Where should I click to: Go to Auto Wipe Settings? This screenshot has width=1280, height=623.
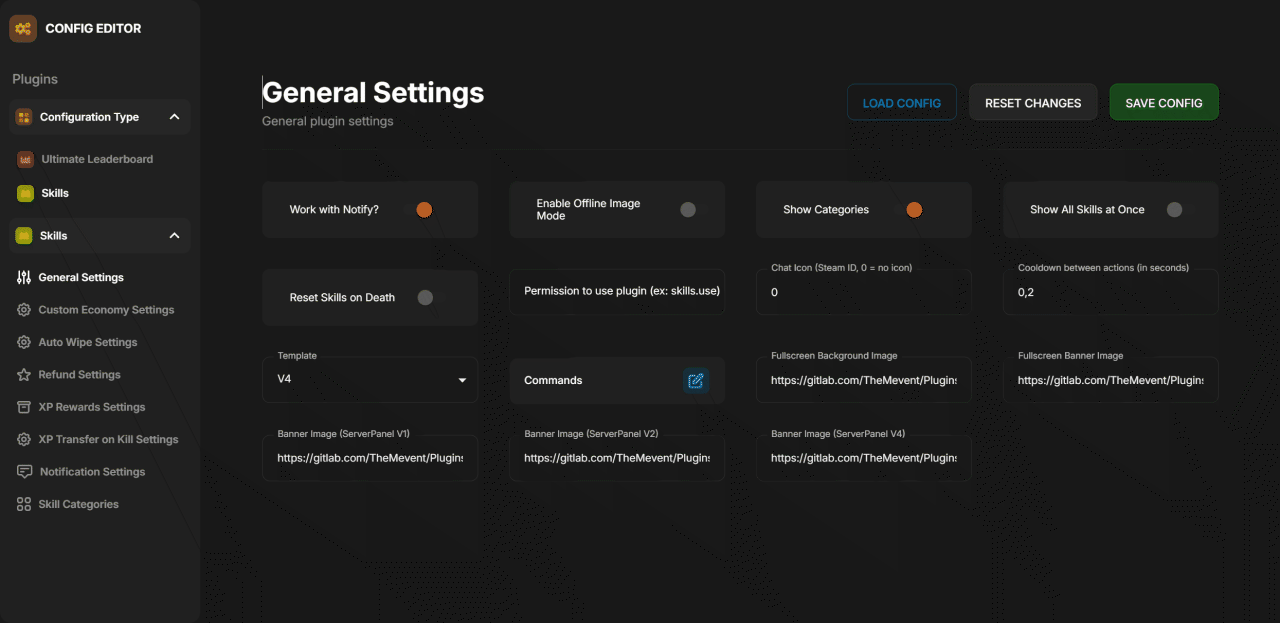88,343
